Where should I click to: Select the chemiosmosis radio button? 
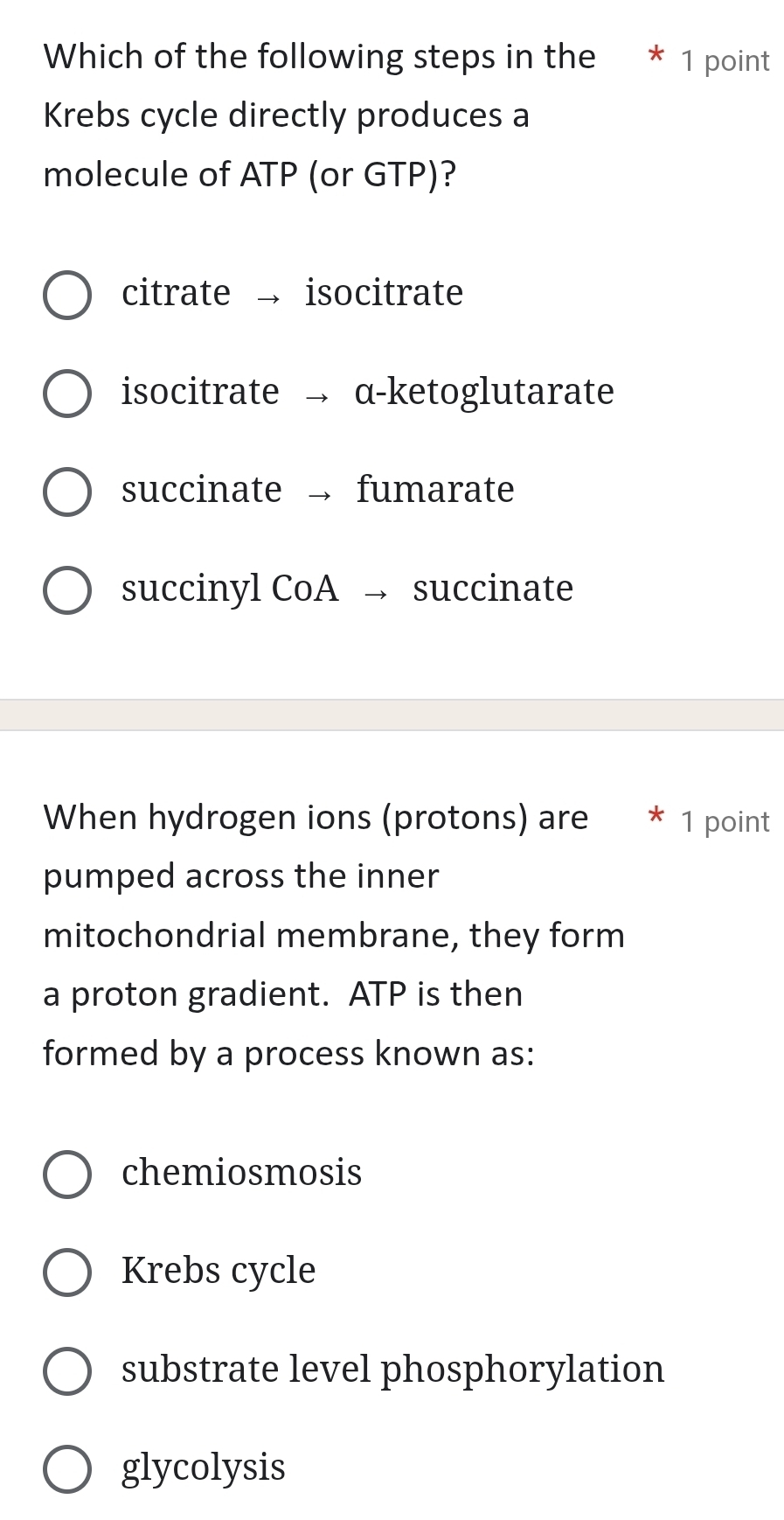[x=66, y=1174]
